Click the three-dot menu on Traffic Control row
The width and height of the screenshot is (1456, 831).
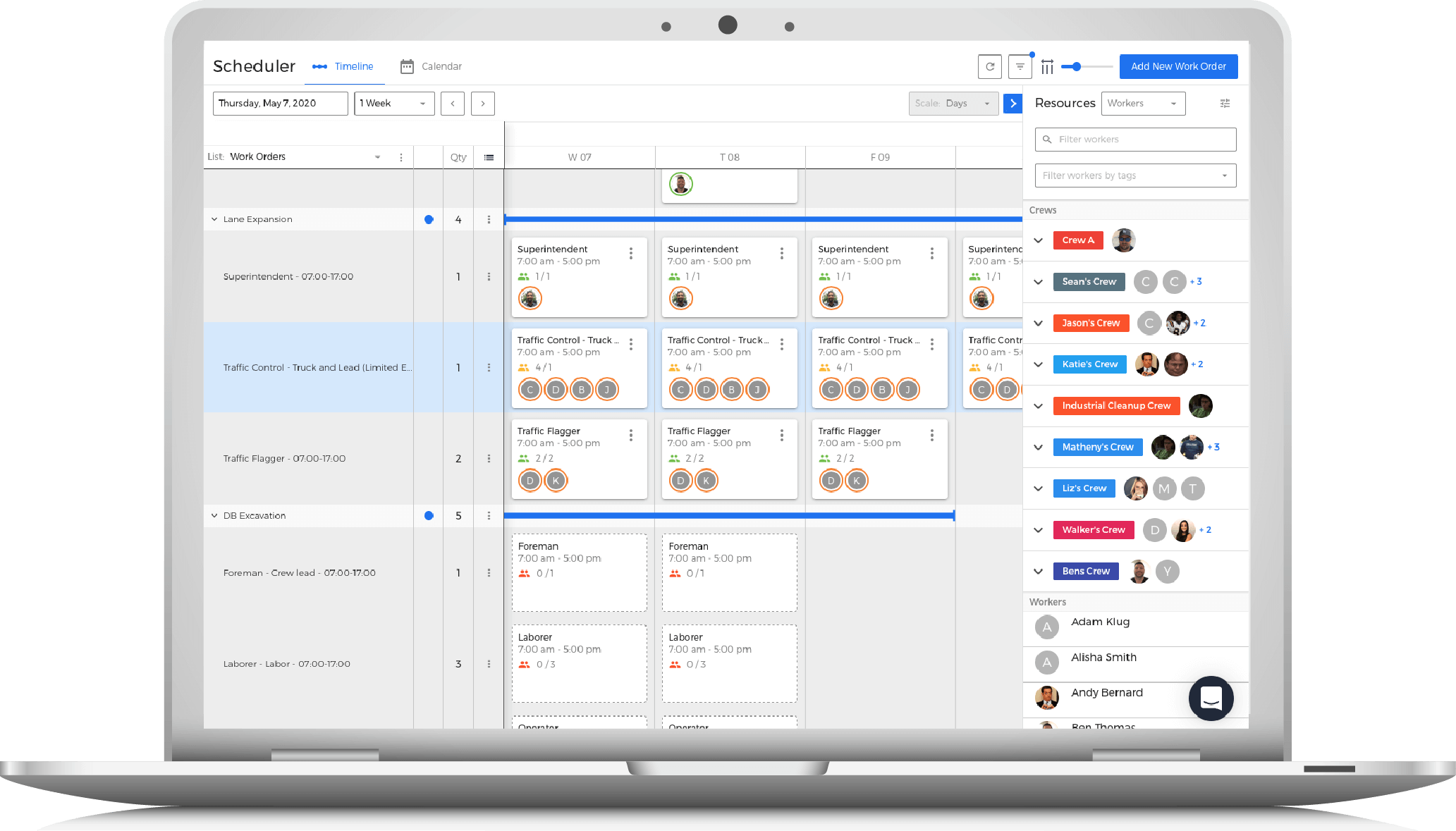489,367
